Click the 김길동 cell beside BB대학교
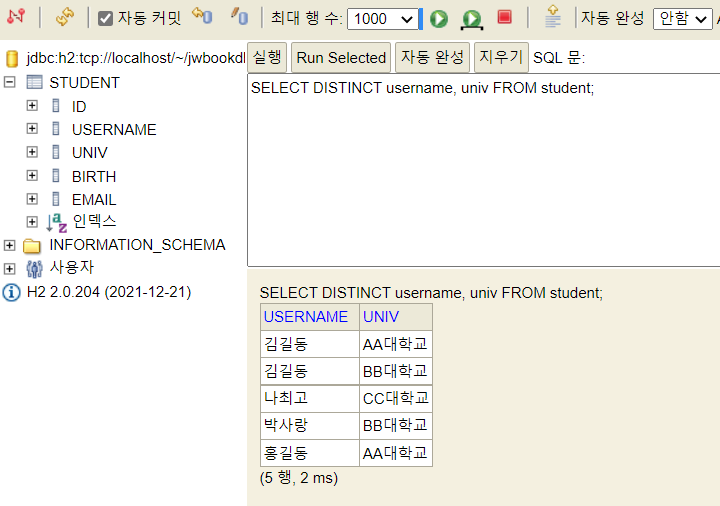720x506 pixels. point(310,371)
